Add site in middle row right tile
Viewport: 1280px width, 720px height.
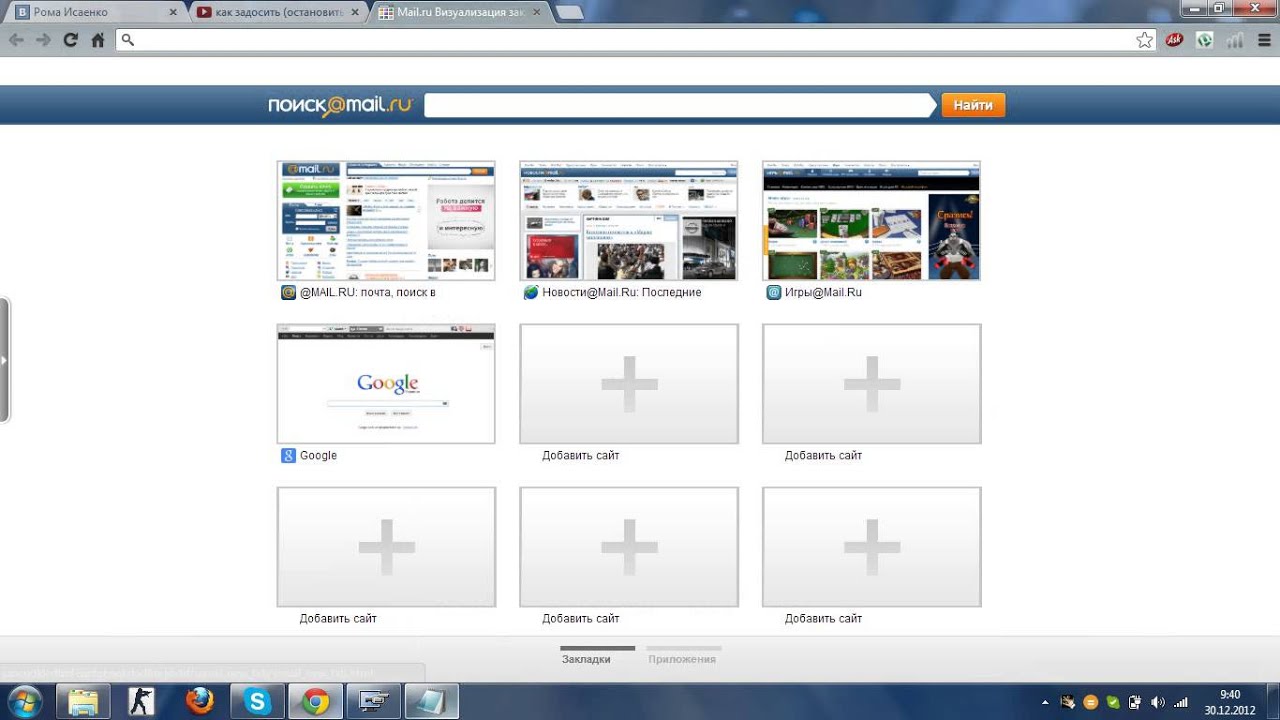coord(871,384)
